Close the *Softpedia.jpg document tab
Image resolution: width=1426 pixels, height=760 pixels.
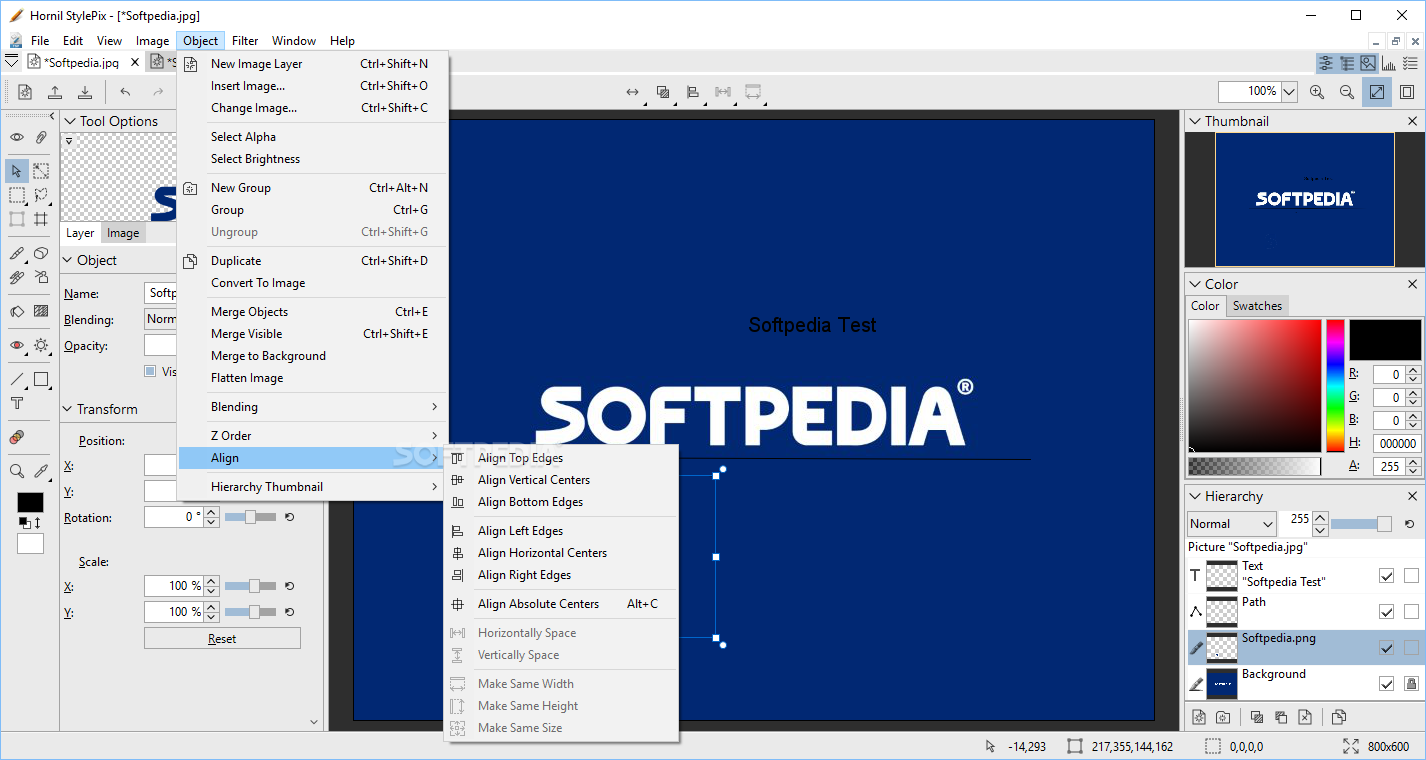click(135, 63)
